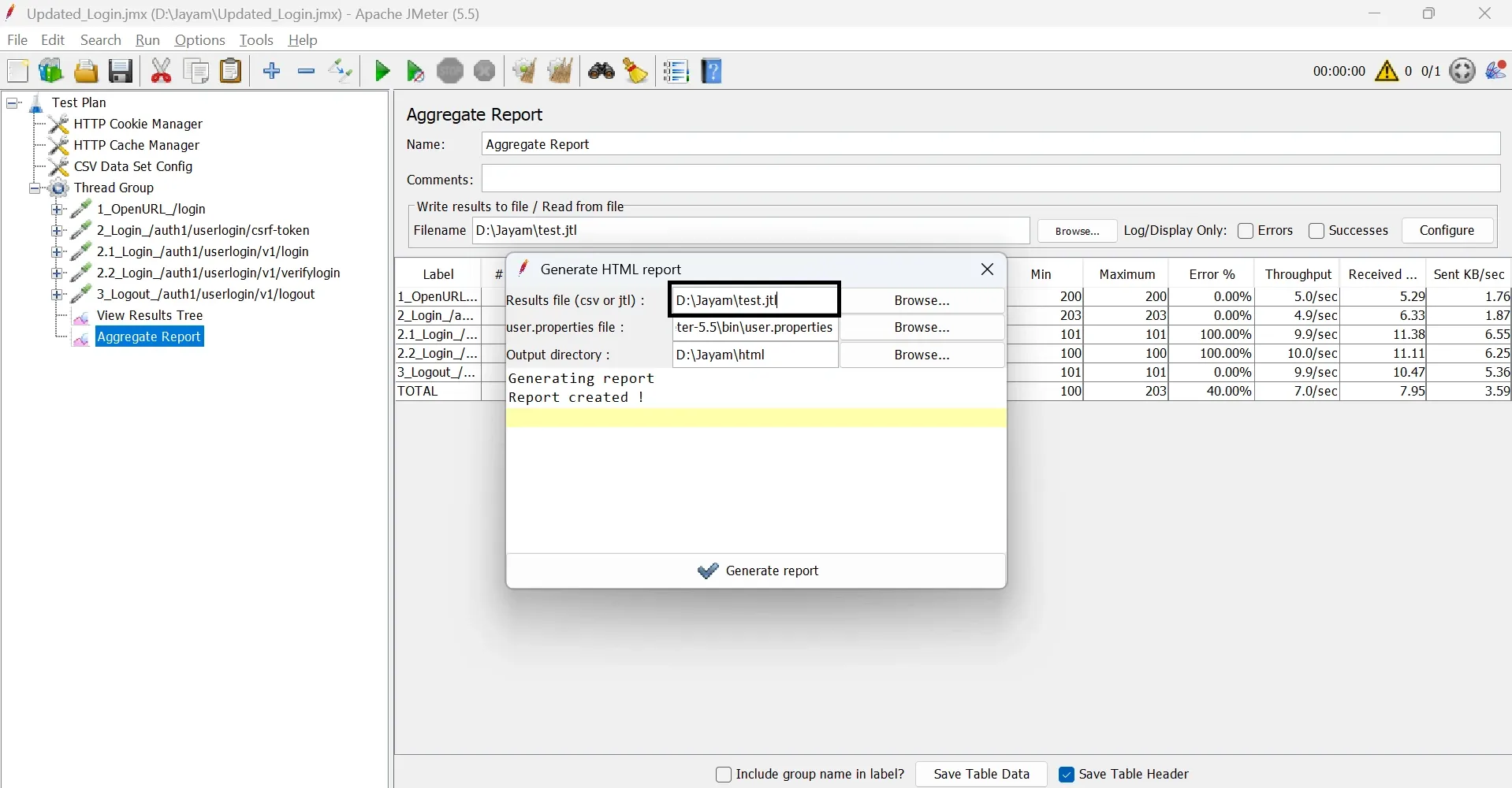Browse for Results file in dialog
Screen dimensions: 1512x788
922,300
